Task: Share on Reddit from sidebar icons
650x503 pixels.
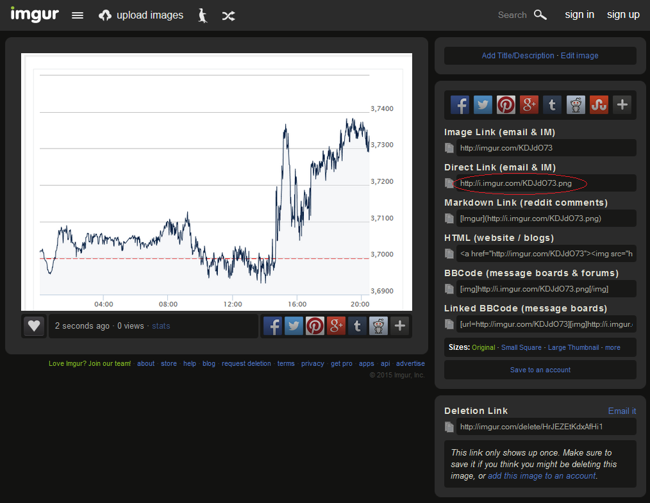Action: pos(576,104)
